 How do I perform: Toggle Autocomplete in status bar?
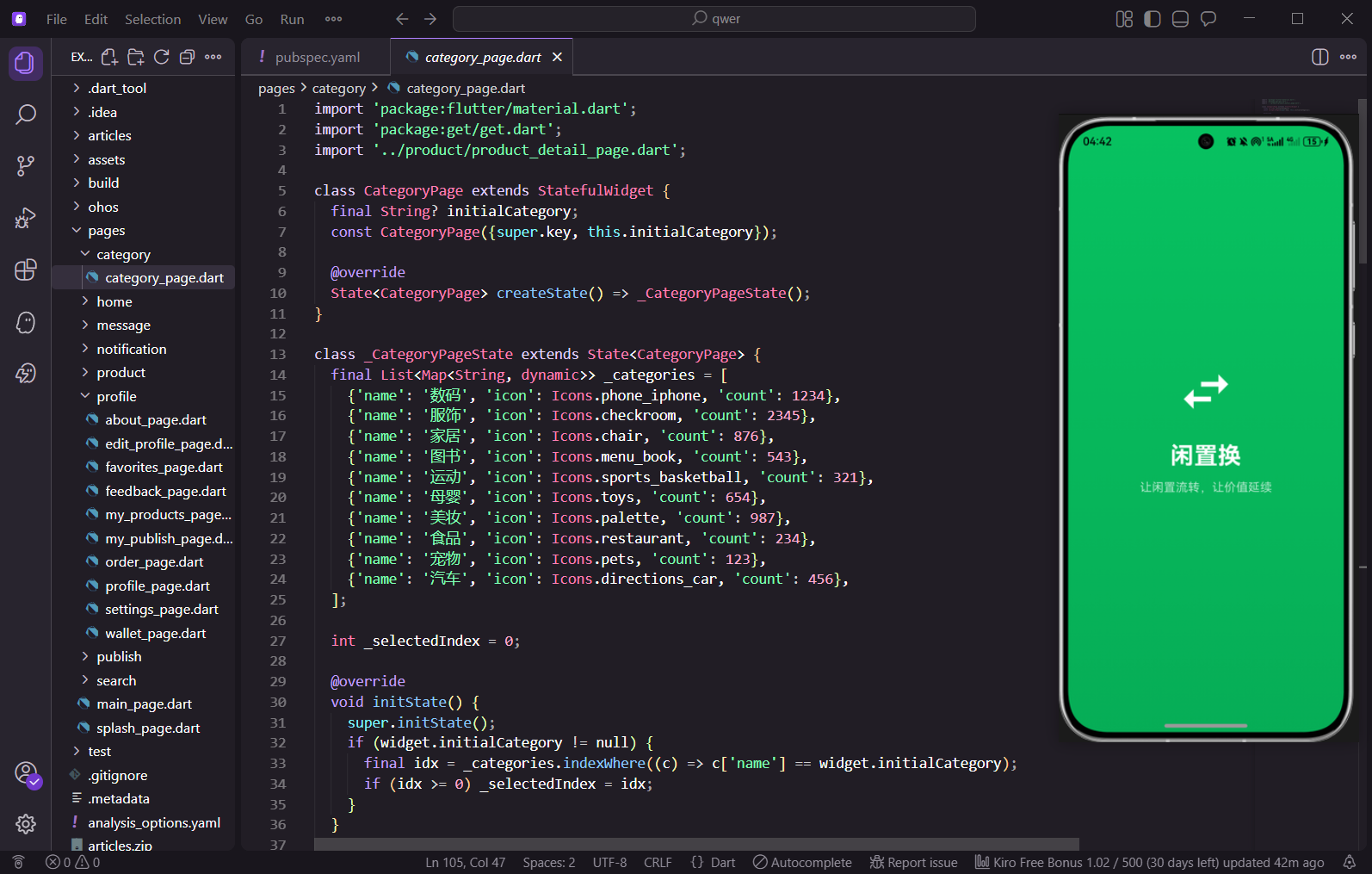pyautogui.click(x=802, y=862)
